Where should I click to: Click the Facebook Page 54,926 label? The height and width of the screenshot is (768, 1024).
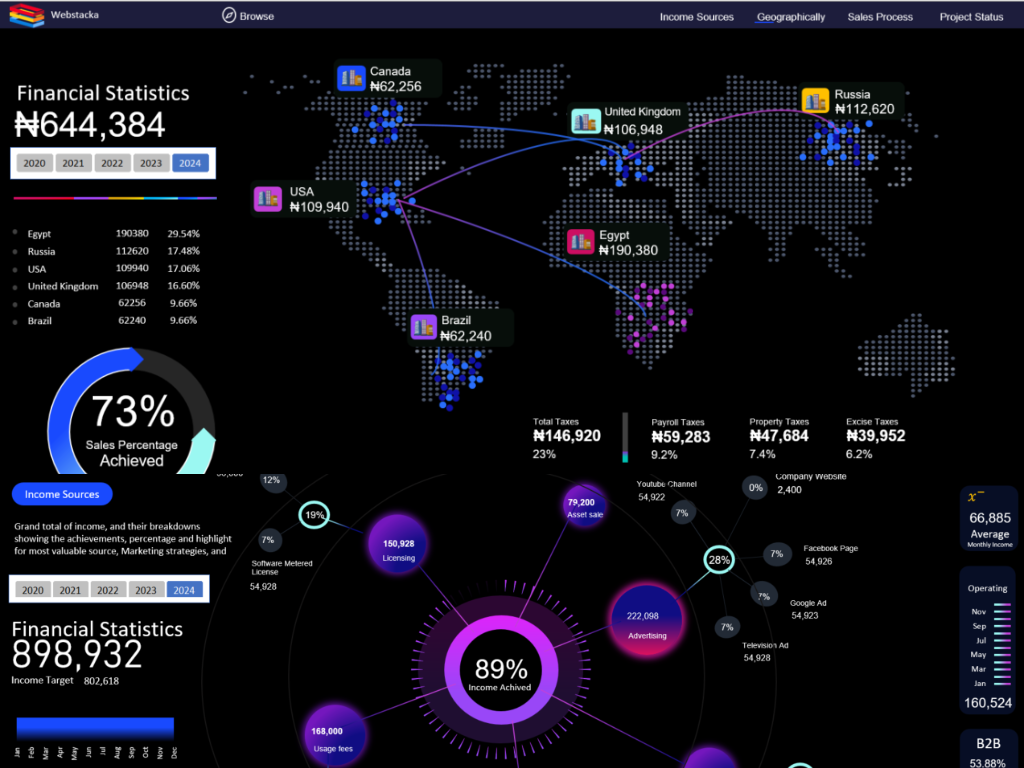830,555
